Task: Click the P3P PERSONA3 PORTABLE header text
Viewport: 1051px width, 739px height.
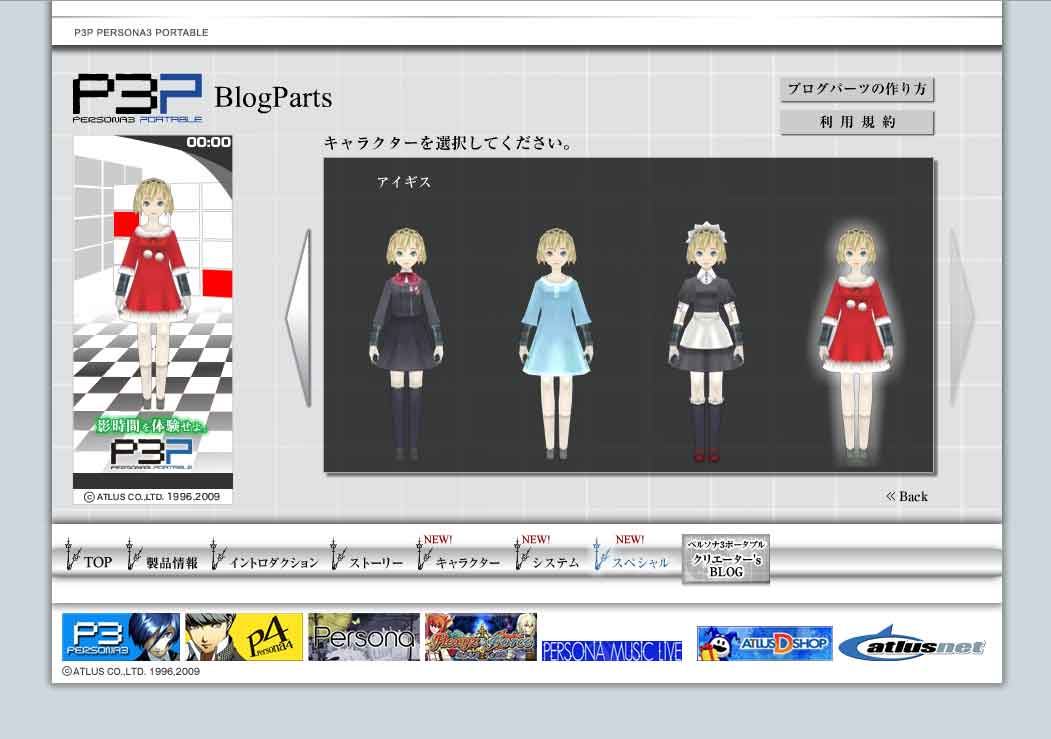Action: coord(141,32)
